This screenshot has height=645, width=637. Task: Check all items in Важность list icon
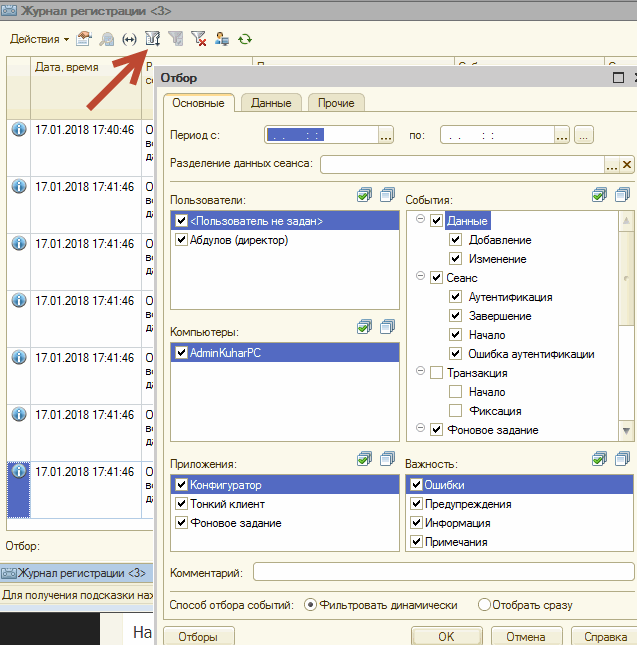tap(599, 460)
